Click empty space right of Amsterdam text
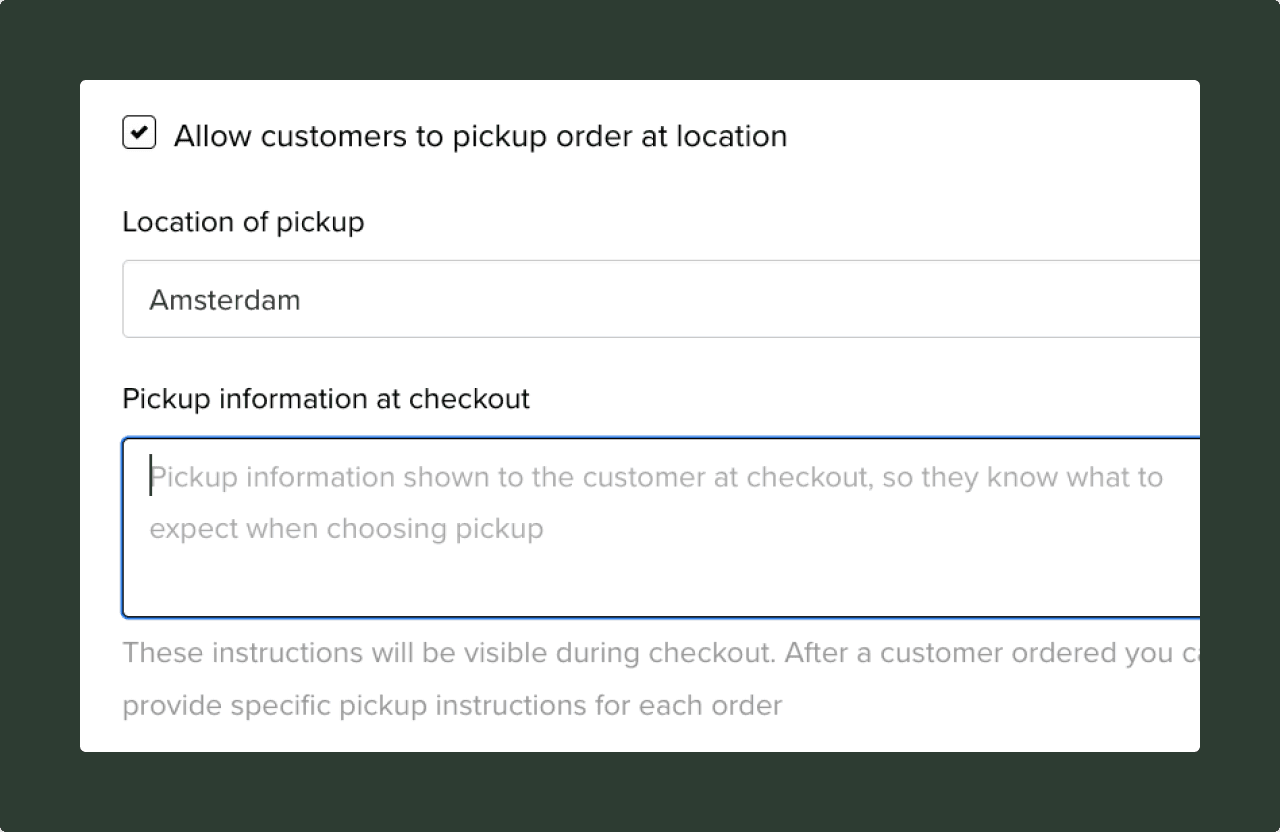Screen dimensions: 1280x832 tap(750, 299)
